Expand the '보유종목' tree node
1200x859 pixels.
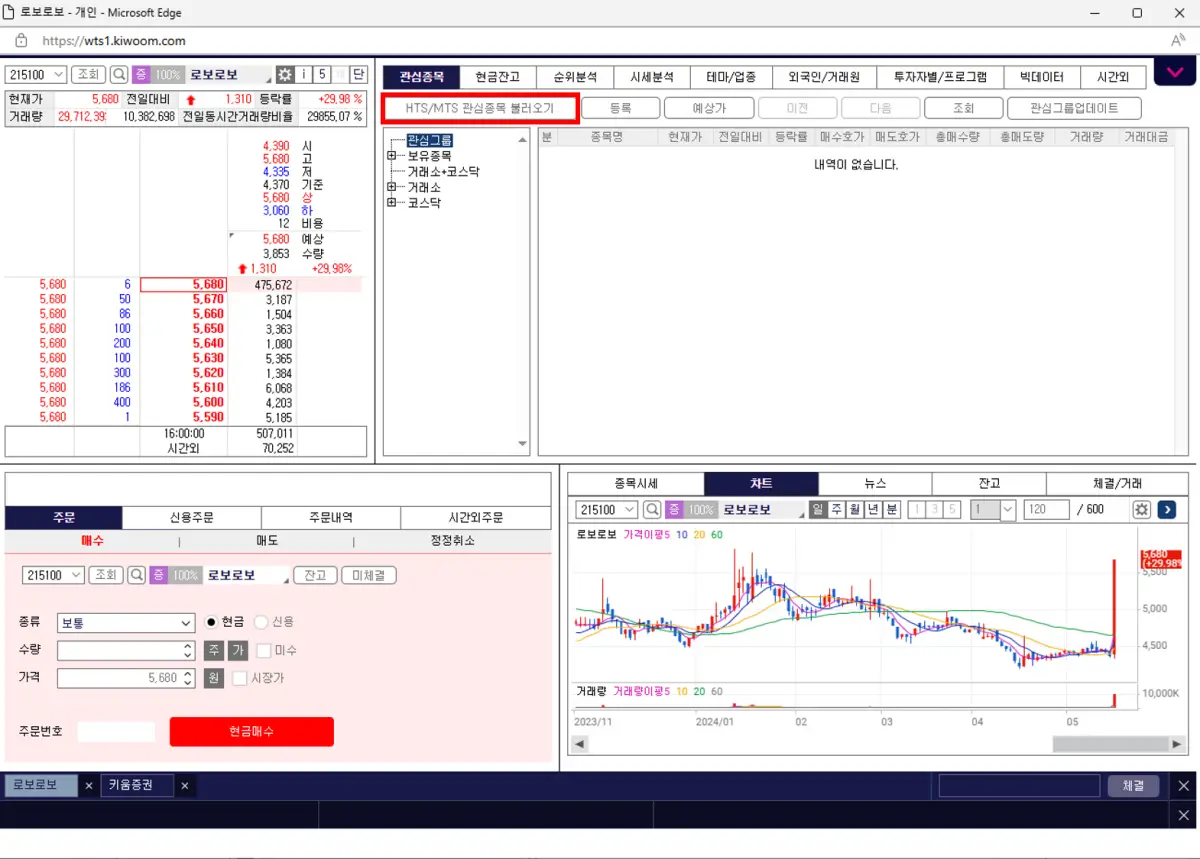pyautogui.click(x=391, y=156)
